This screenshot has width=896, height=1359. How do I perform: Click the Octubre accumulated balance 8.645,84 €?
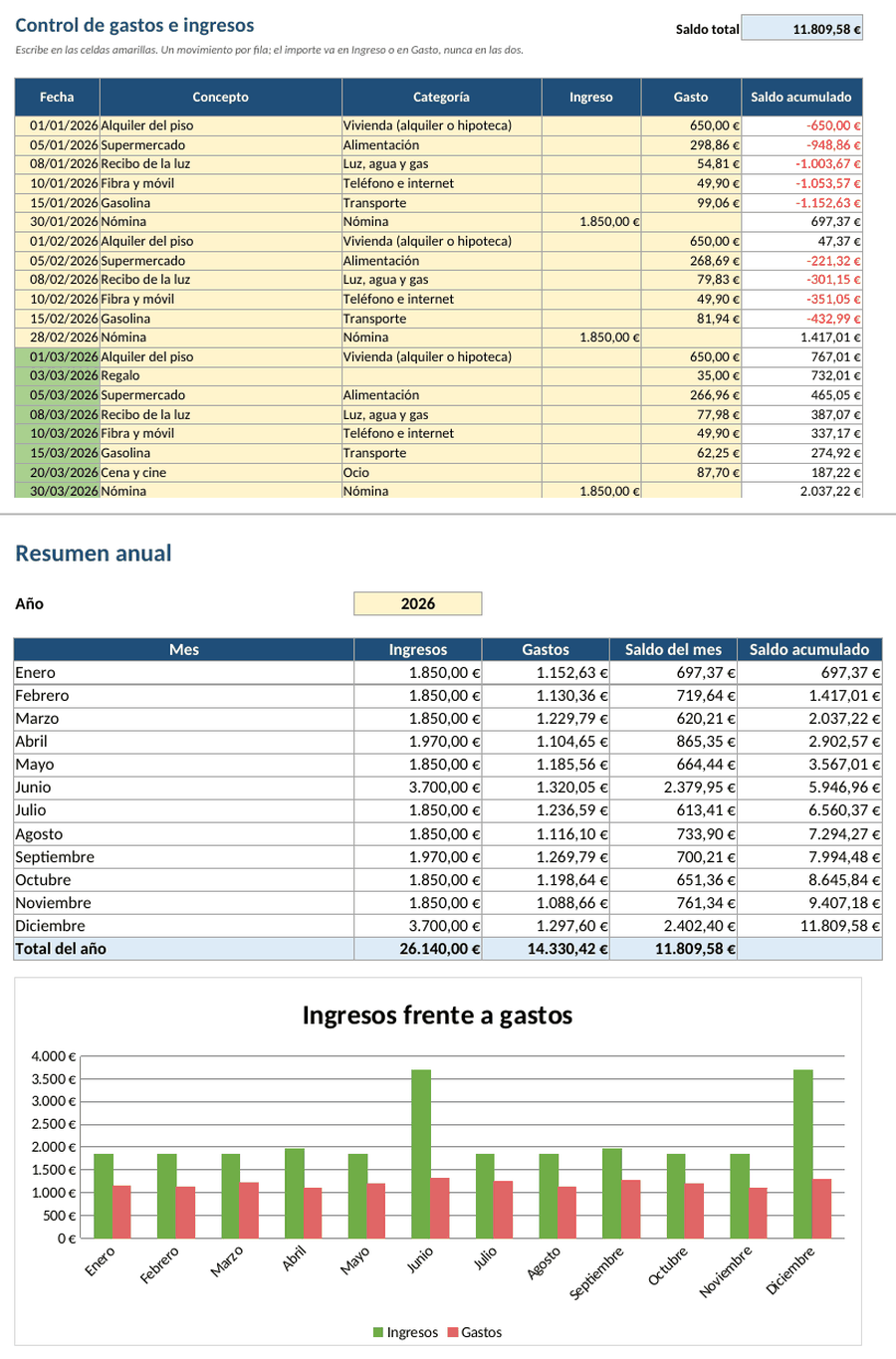pos(810,880)
